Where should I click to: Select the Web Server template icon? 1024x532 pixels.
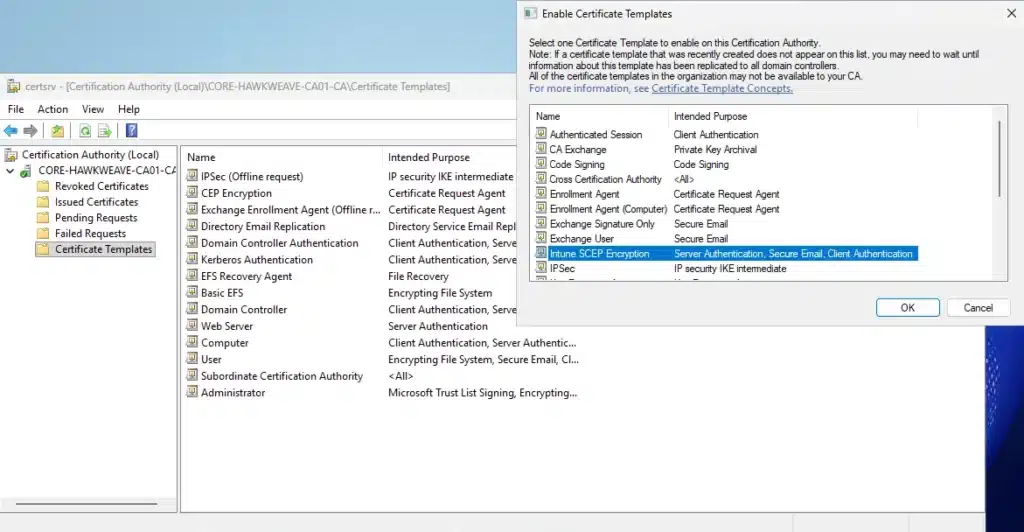click(x=192, y=326)
